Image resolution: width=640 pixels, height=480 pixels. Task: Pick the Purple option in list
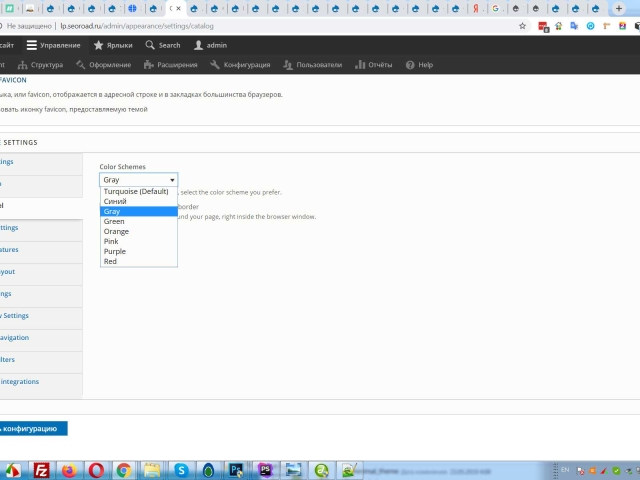[115, 251]
